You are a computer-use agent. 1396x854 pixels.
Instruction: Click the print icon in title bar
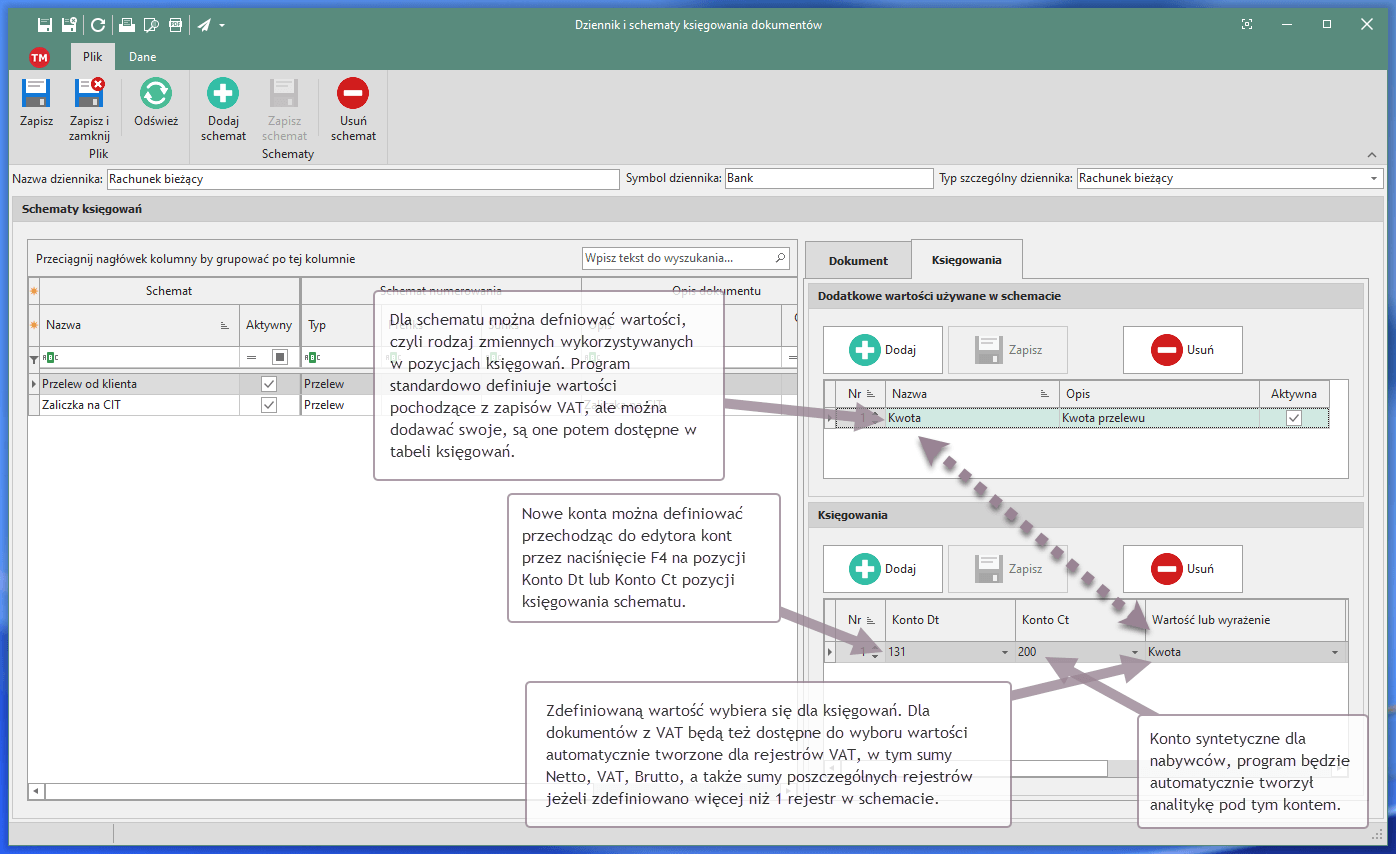pos(127,25)
